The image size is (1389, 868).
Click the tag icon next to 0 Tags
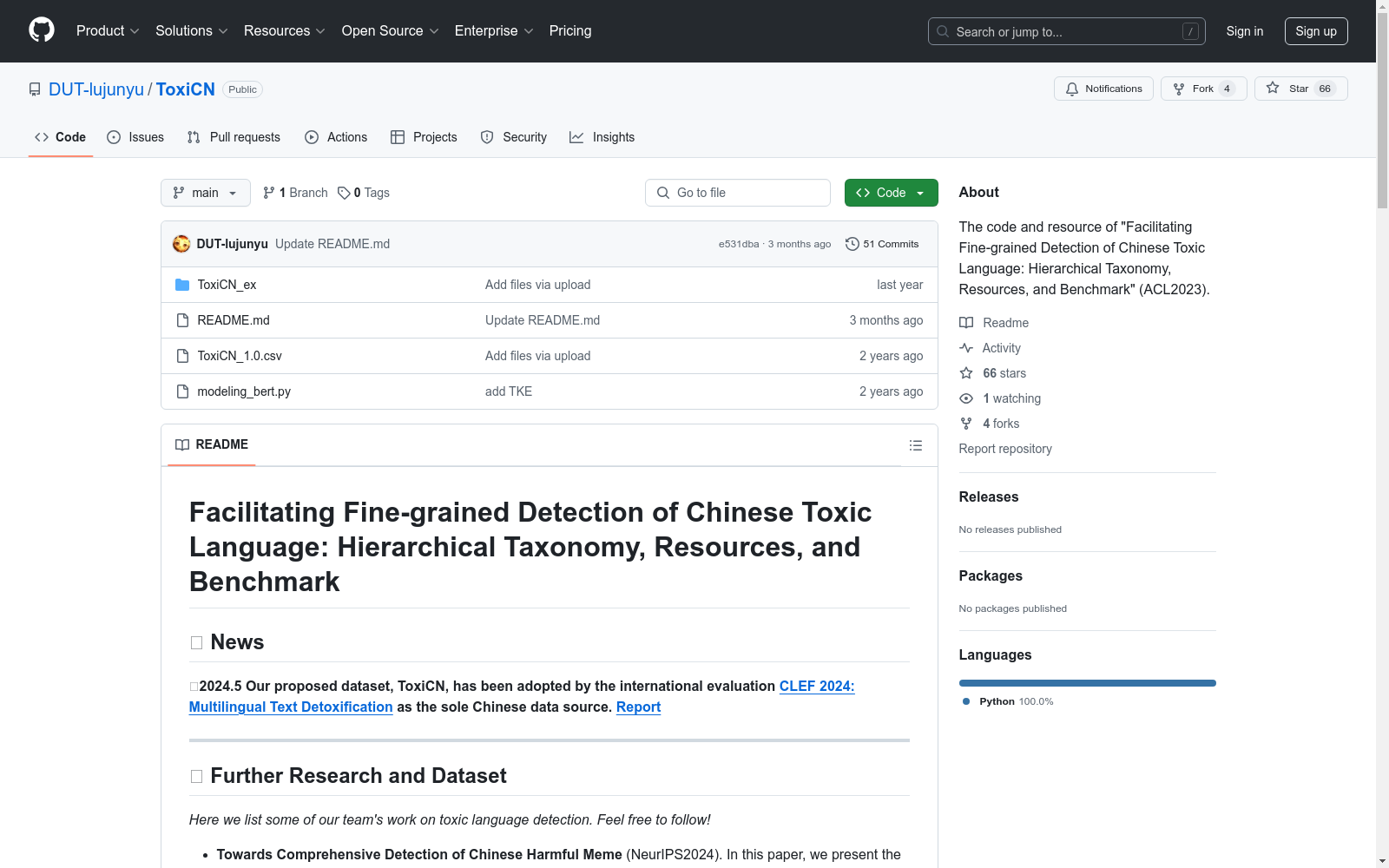pos(344,193)
